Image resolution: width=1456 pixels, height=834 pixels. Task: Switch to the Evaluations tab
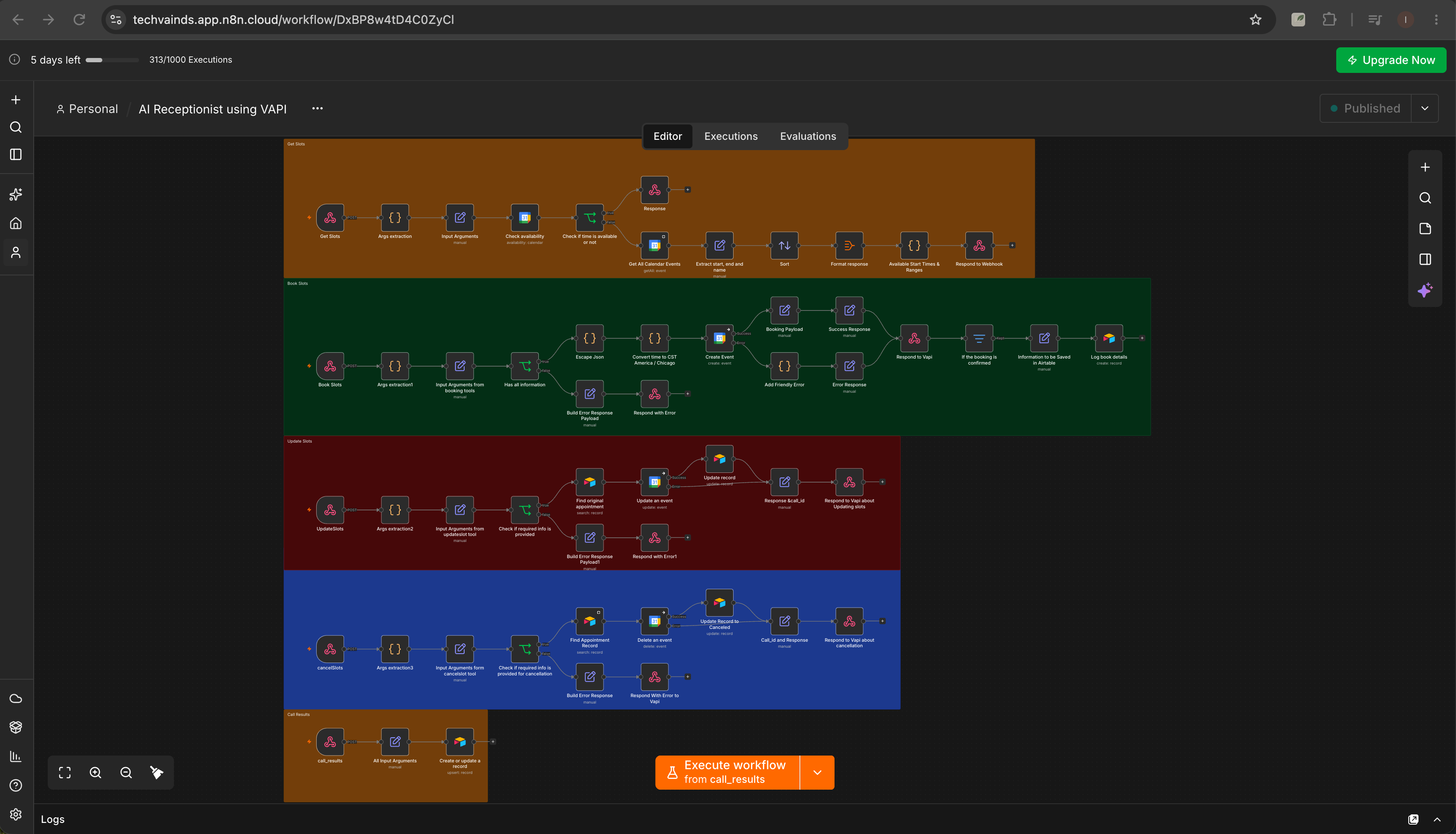click(x=808, y=136)
